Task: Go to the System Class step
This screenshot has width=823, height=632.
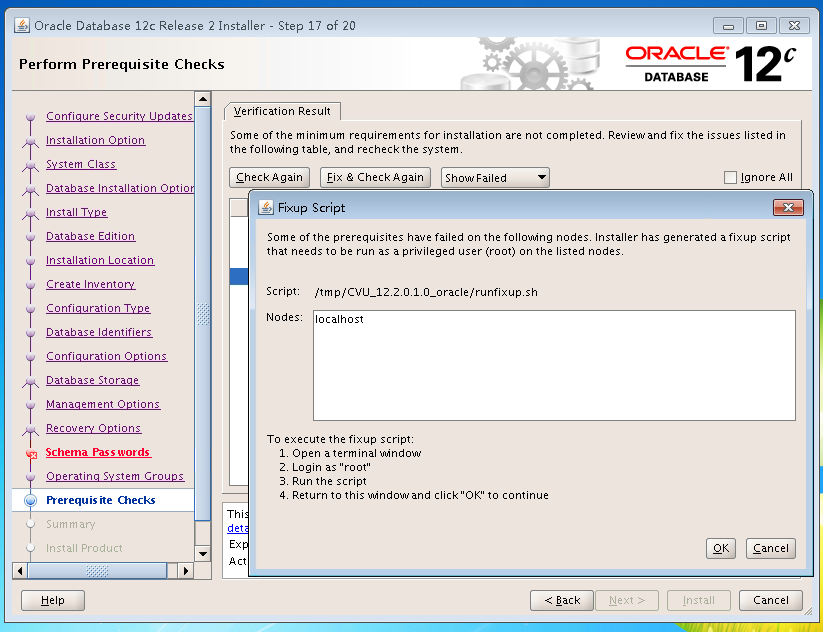Action: (81, 164)
